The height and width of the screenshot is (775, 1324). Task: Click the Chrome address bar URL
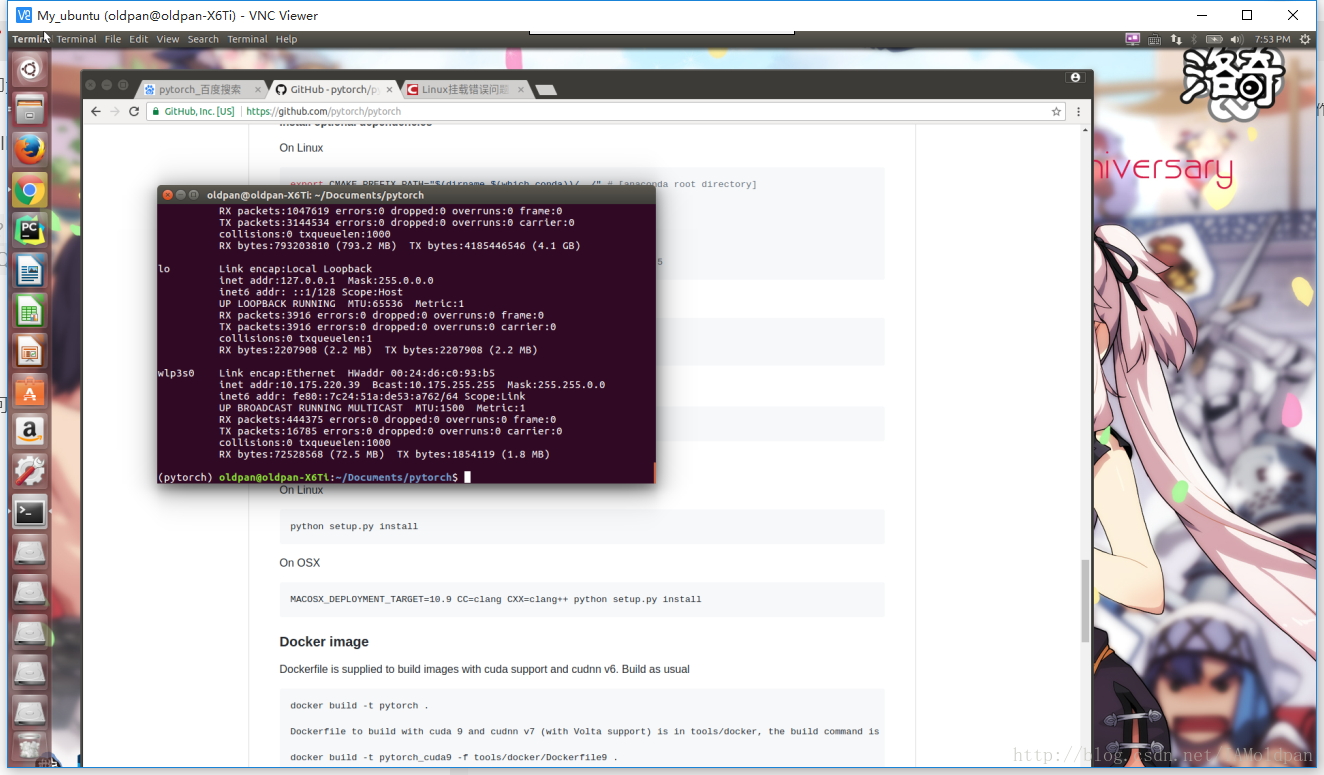click(323, 112)
